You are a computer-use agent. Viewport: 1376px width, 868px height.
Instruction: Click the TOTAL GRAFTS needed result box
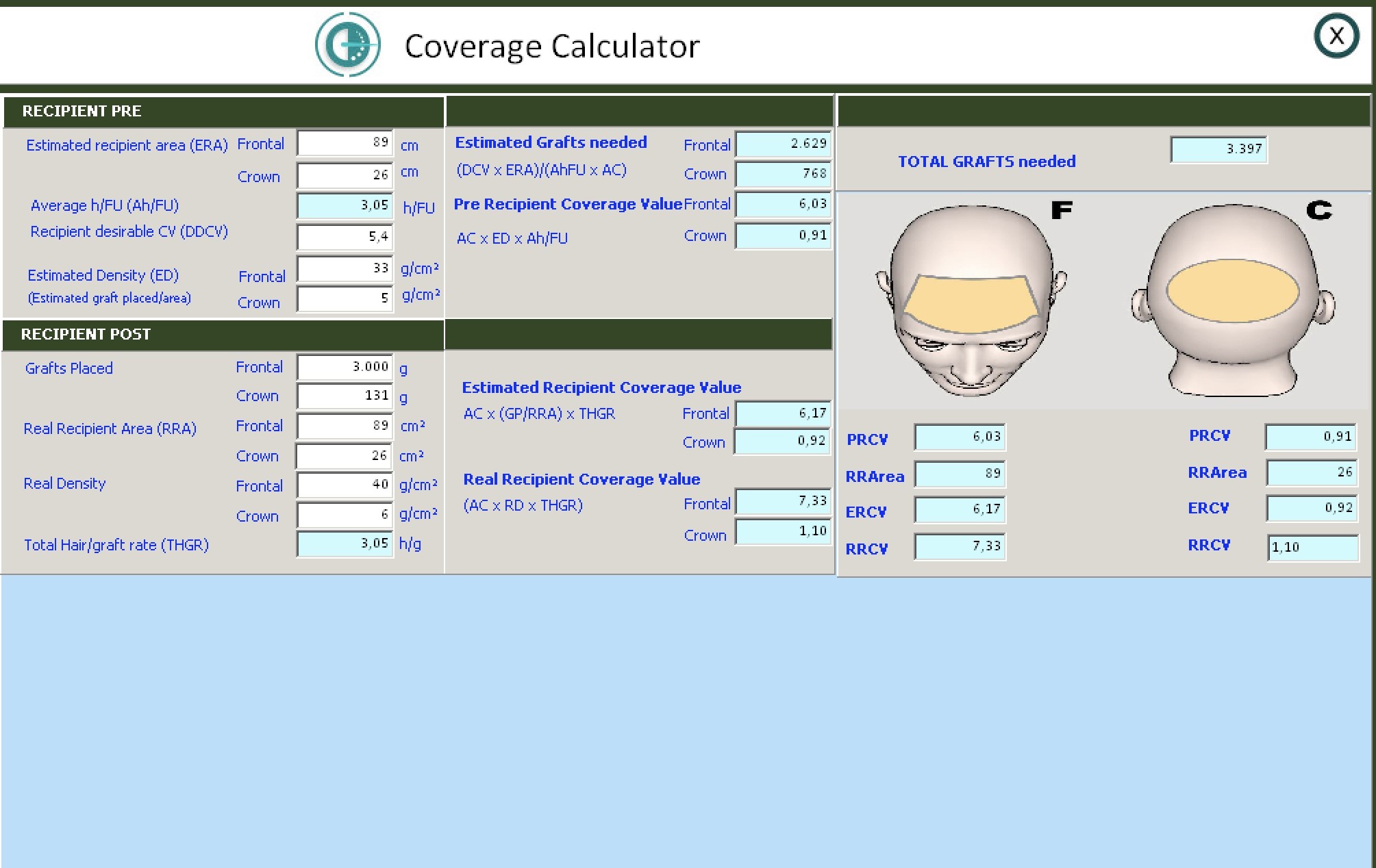click(x=1219, y=149)
